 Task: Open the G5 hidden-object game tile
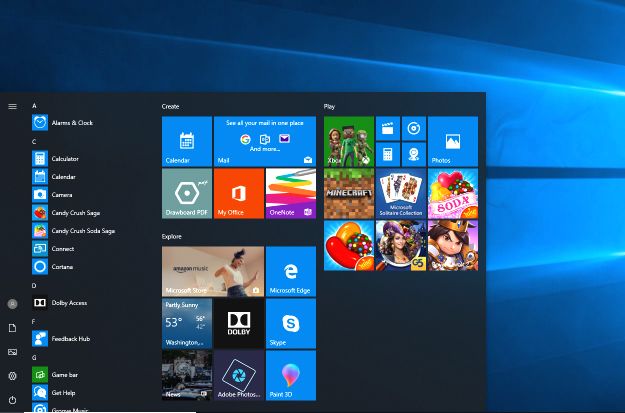pyautogui.click(x=401, y=245)
